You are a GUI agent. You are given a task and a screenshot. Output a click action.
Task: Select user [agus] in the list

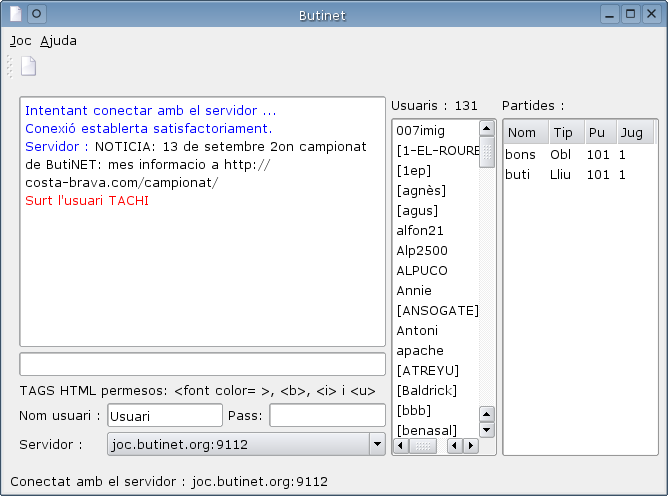(437, 211)
